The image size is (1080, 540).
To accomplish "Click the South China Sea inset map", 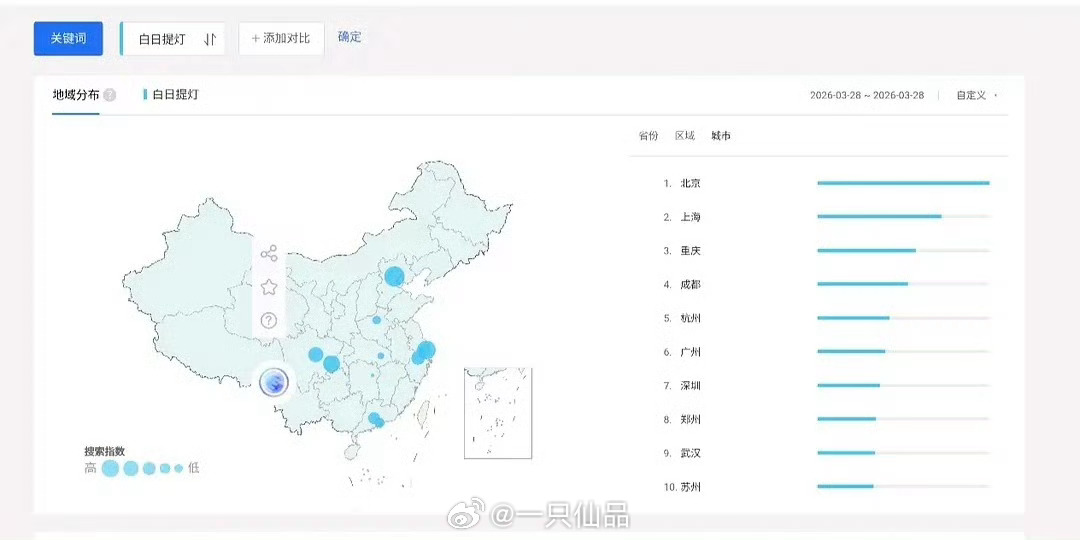I will [498, 413].
